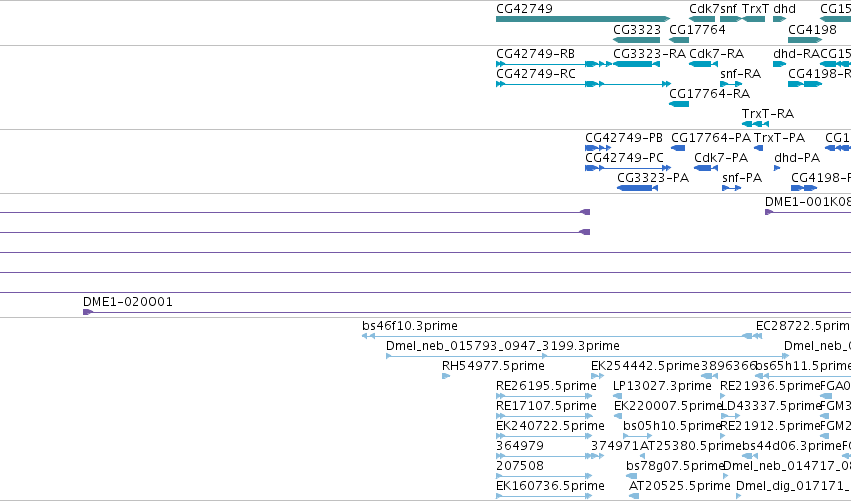Open the snf-PA protein feature

coord(732,188)
